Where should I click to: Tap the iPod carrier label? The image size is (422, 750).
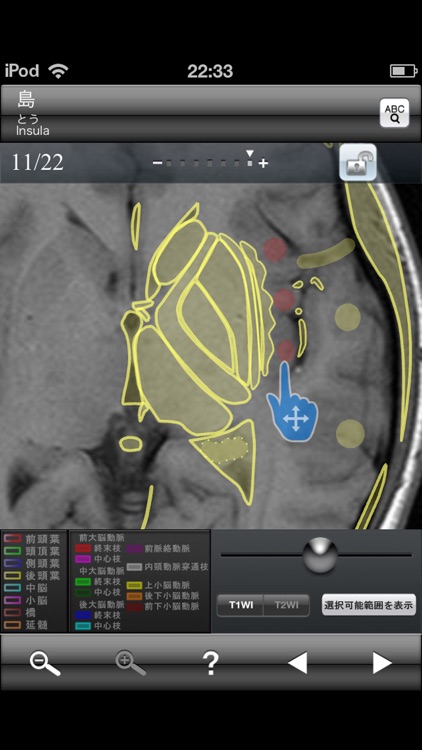coord(22,71)
